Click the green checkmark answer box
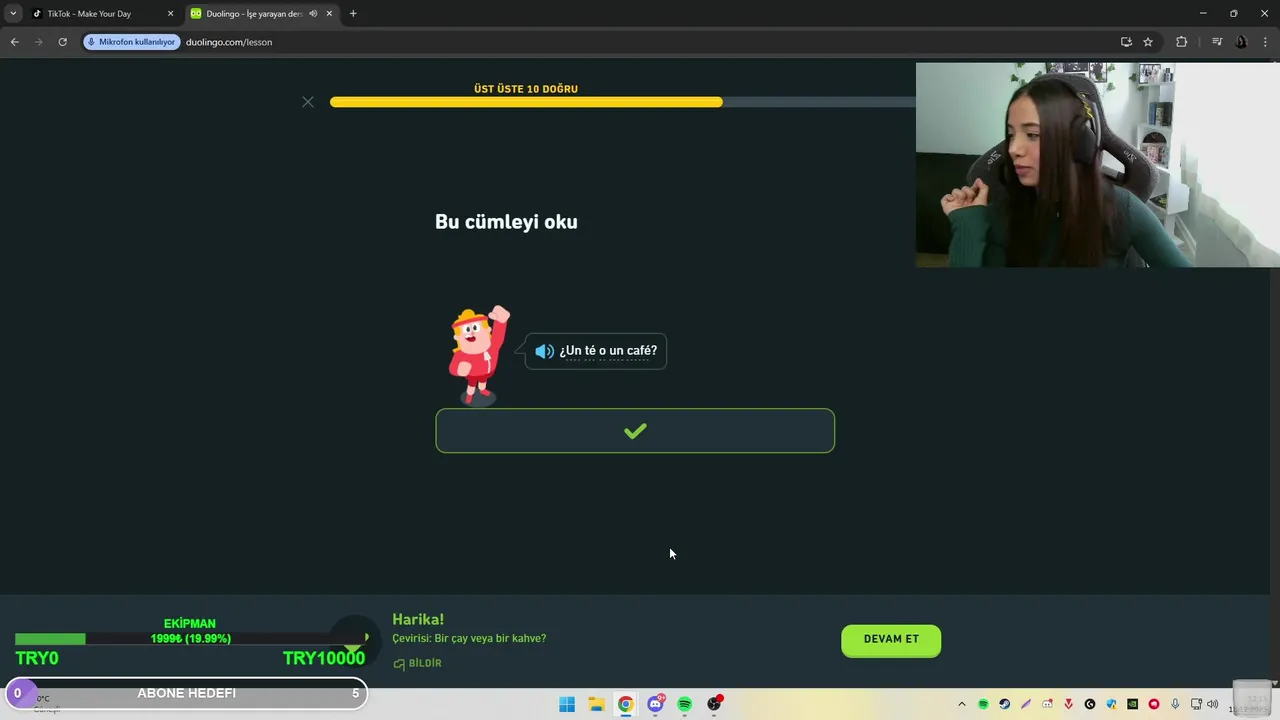The image size is (1280, 720). pos(635,431)
